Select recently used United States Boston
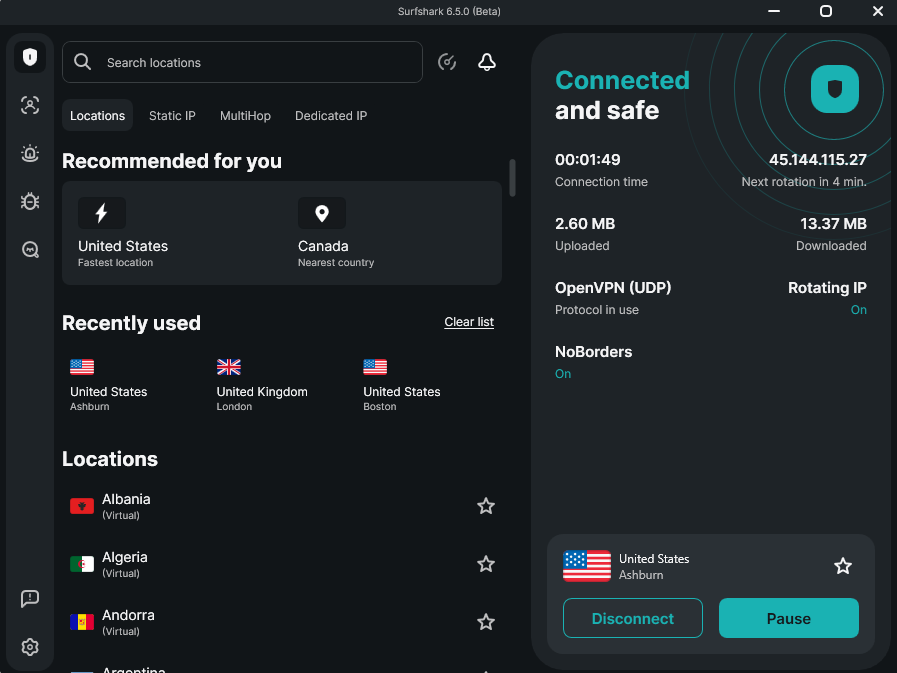Screen dimensions: 897x673 point(402,385)
